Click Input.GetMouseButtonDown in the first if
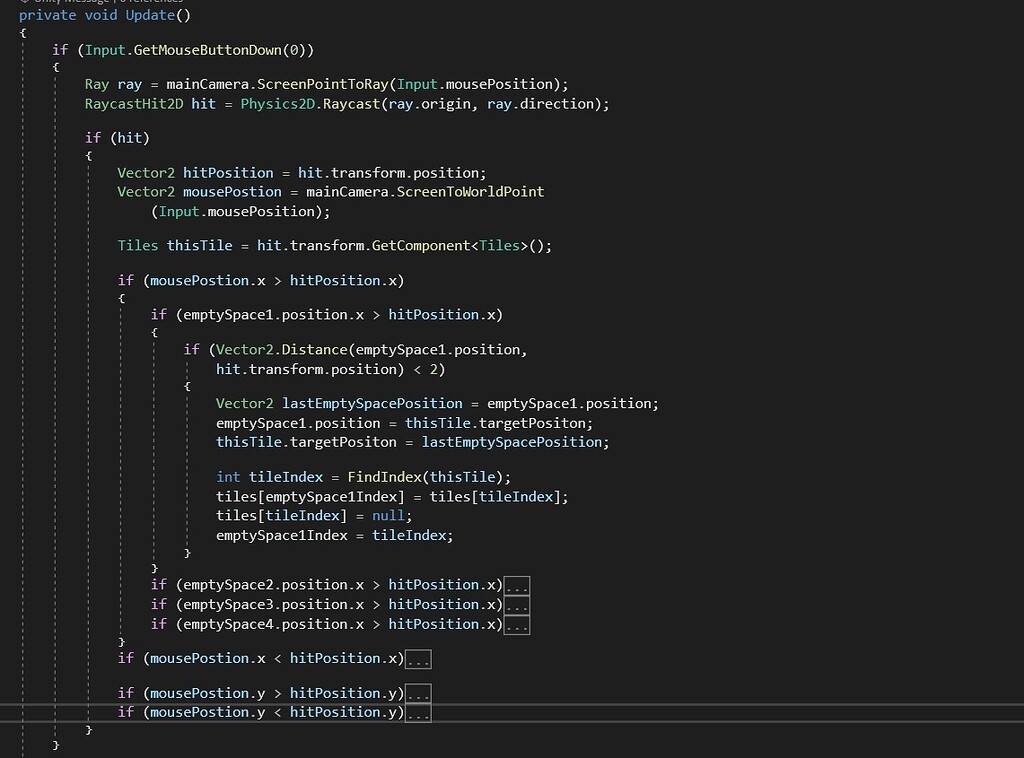Viewport: 1024px width, 758px height. click(x=185, y=49)
